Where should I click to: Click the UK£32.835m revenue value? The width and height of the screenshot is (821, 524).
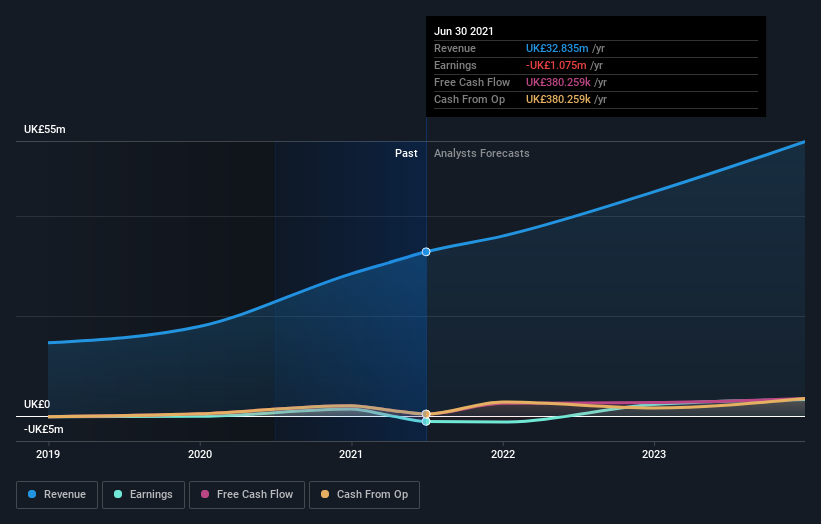point(557,48)
